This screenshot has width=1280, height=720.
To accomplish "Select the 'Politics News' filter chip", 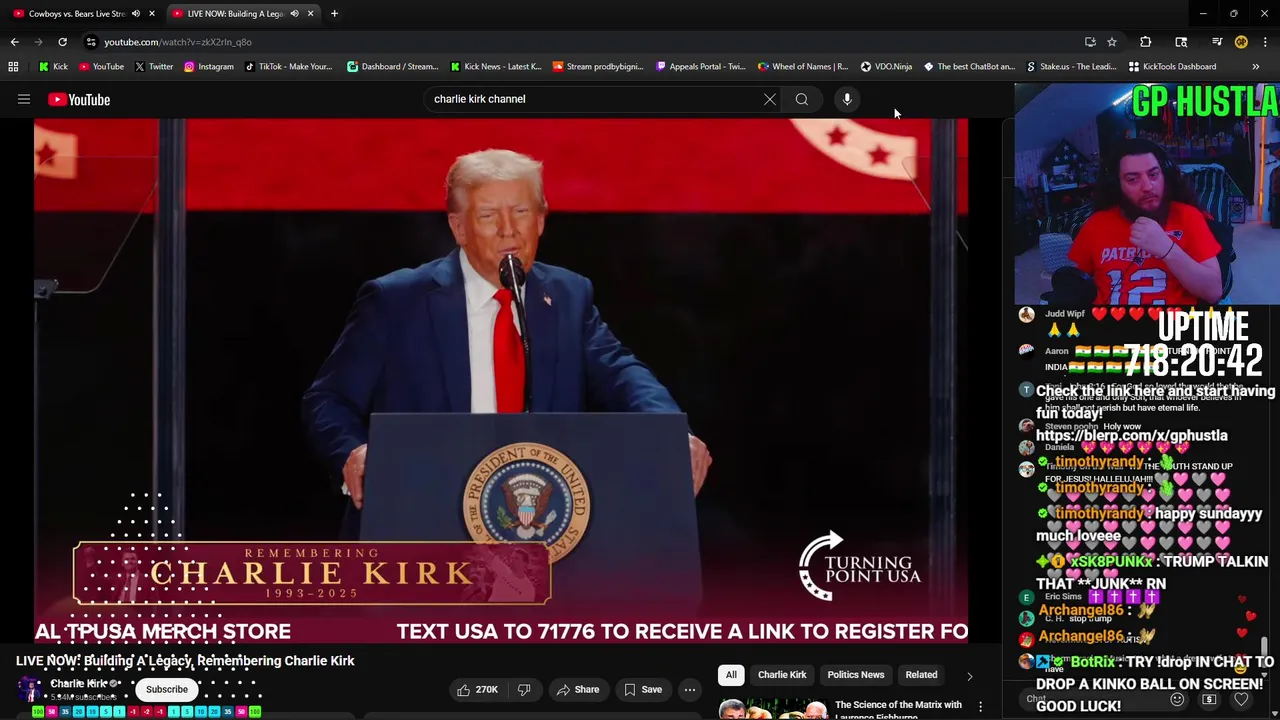I will click(x=856, y=674).
